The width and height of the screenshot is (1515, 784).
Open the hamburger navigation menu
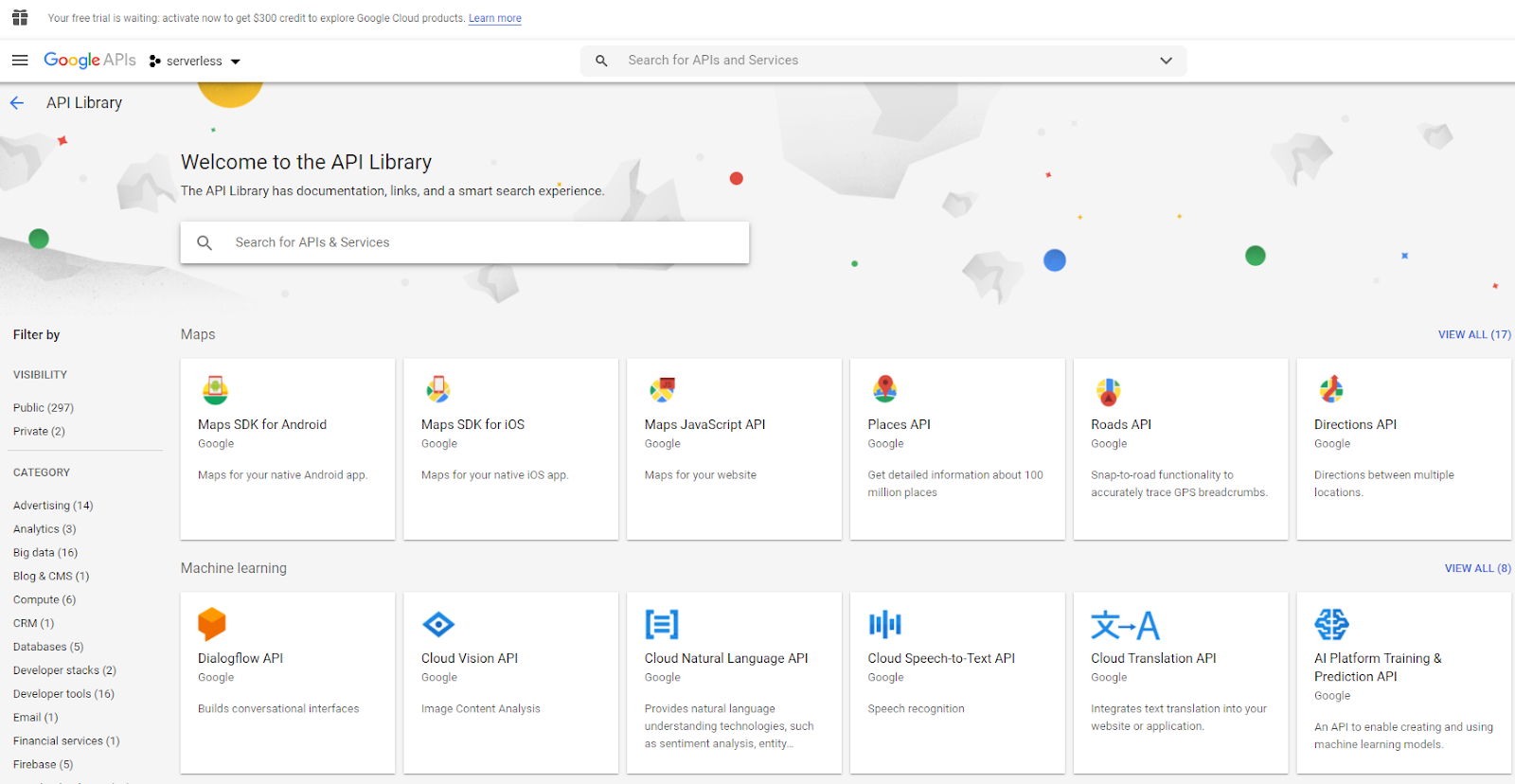click(x=20, y=61)
